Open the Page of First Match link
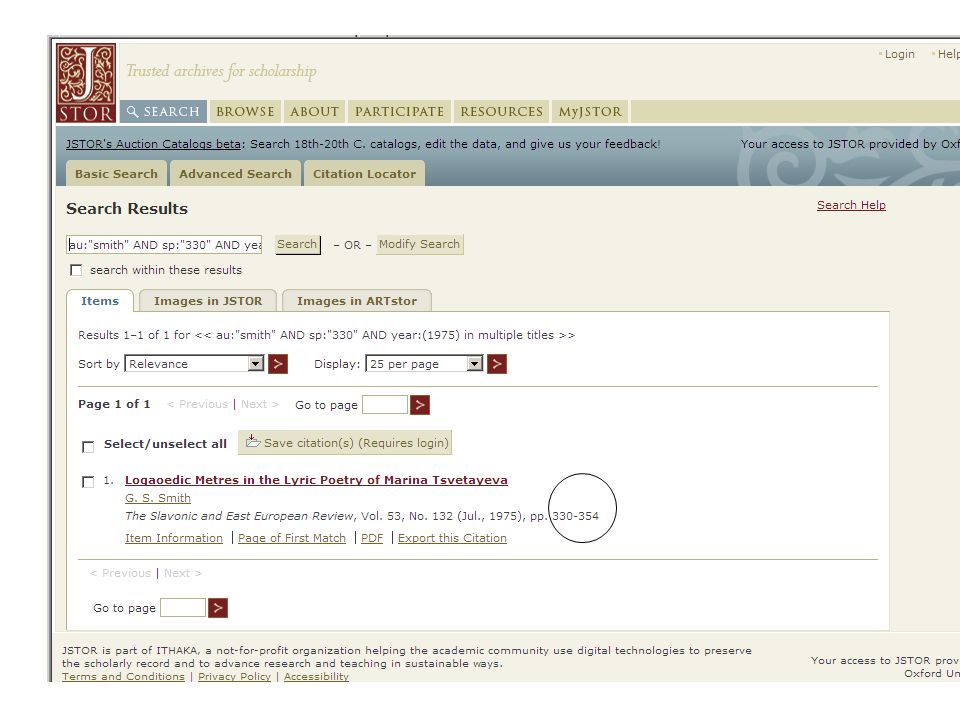960x720 pixels. [x=291, y=538]
